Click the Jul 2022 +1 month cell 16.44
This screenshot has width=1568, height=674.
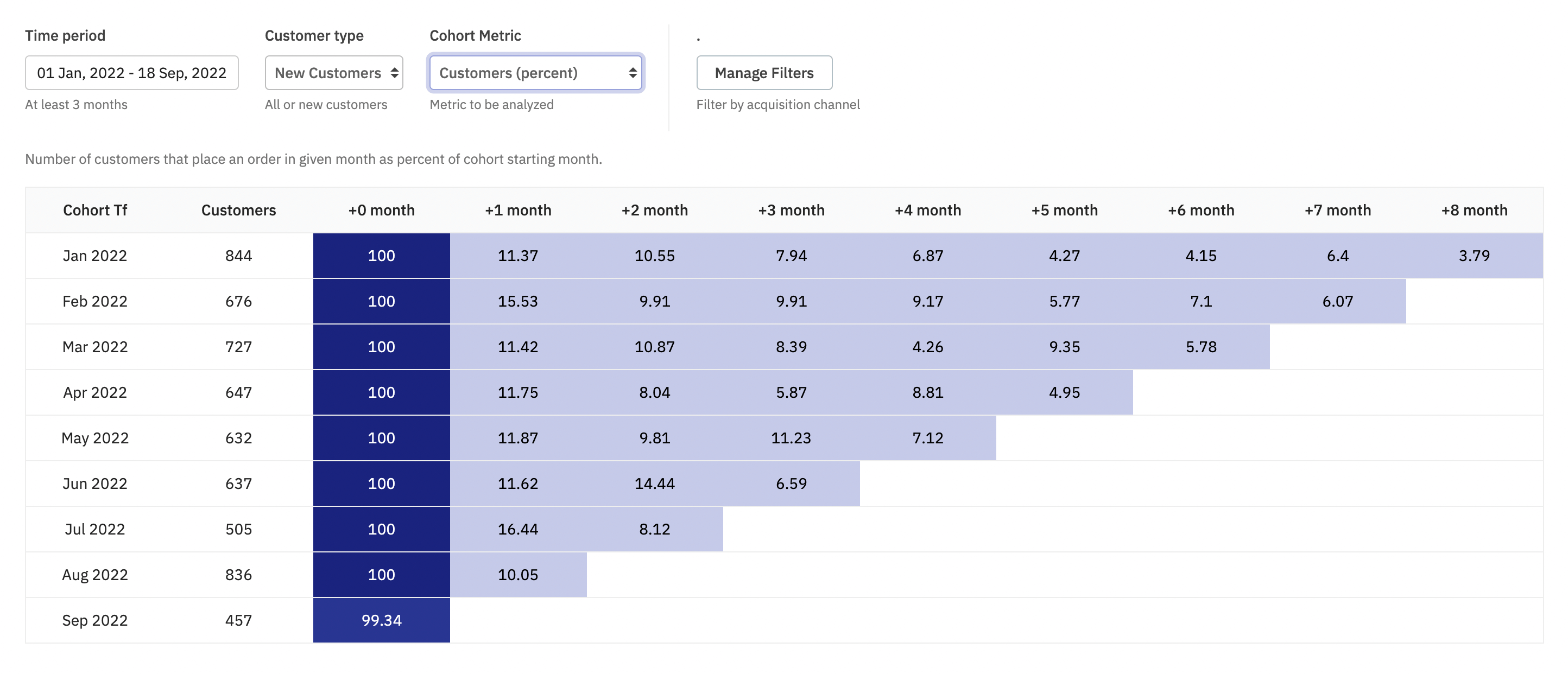(518, 529)
